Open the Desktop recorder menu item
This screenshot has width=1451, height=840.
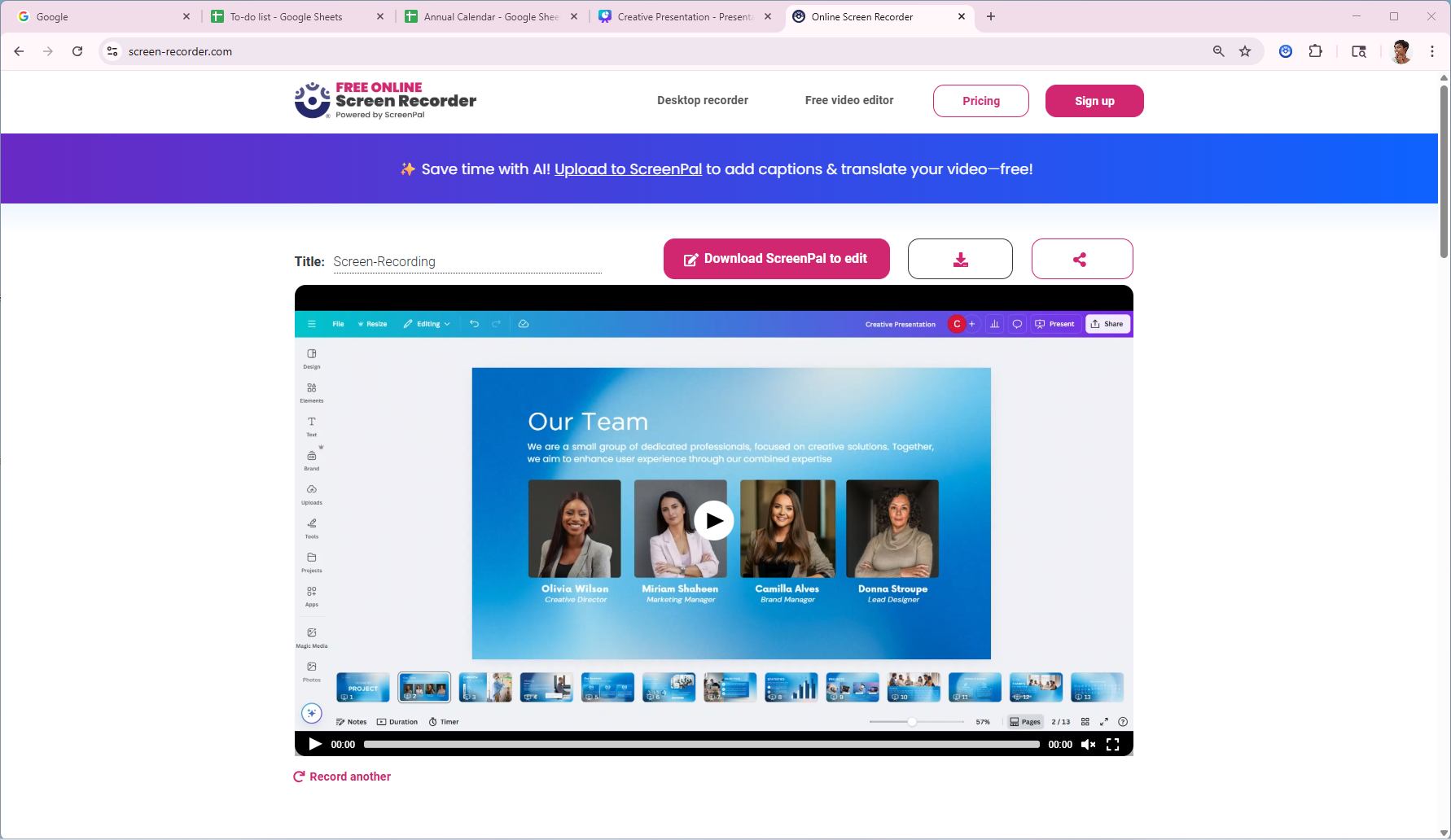[x=702, y=100]
